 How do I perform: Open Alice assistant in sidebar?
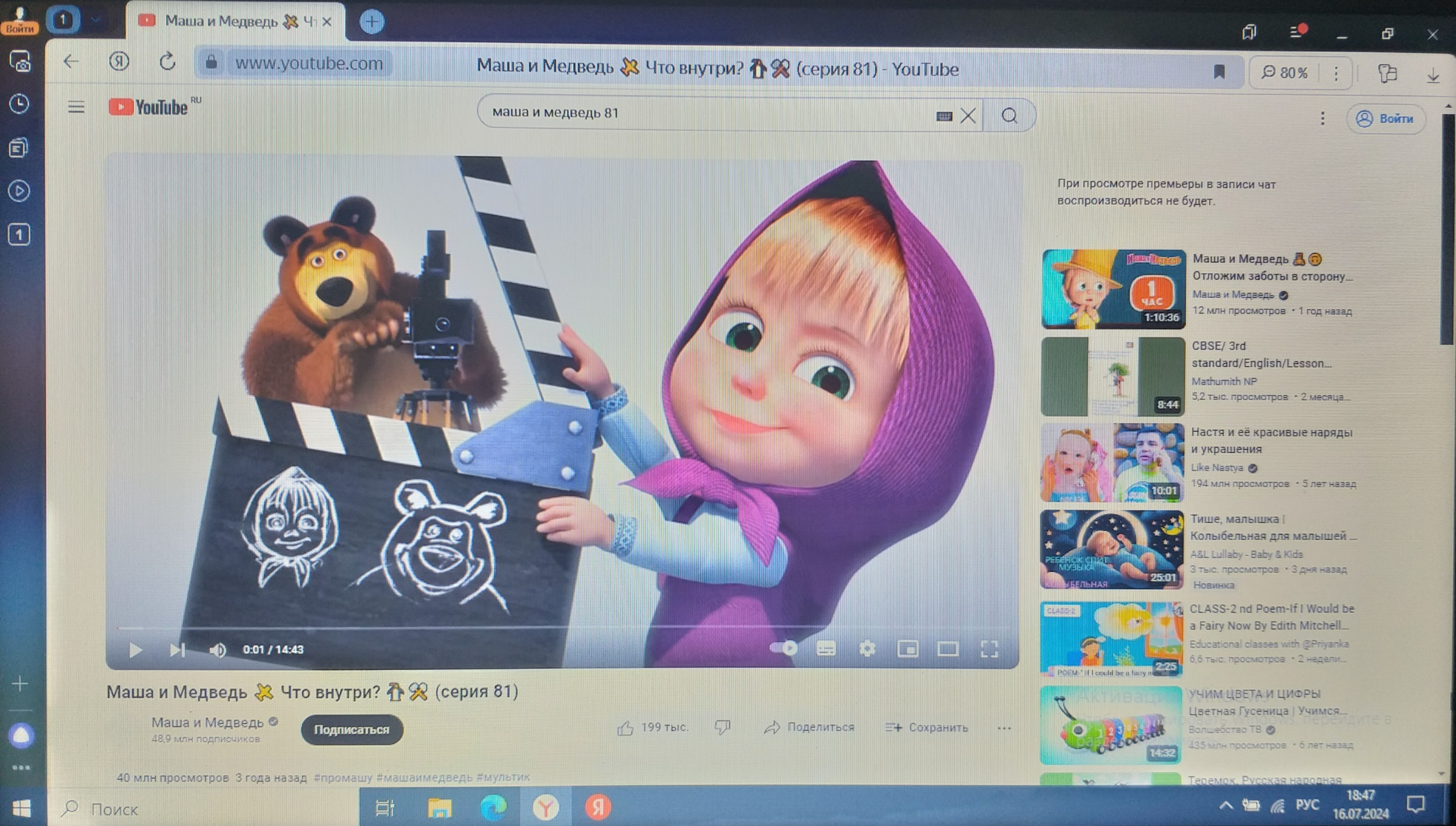(22, 736)
